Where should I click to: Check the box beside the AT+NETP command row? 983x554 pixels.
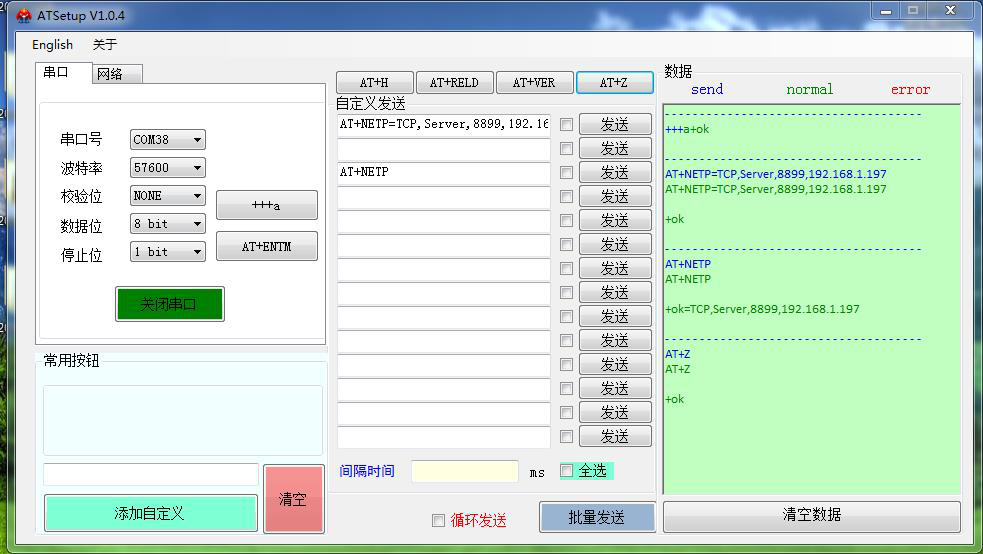[567, 172]
